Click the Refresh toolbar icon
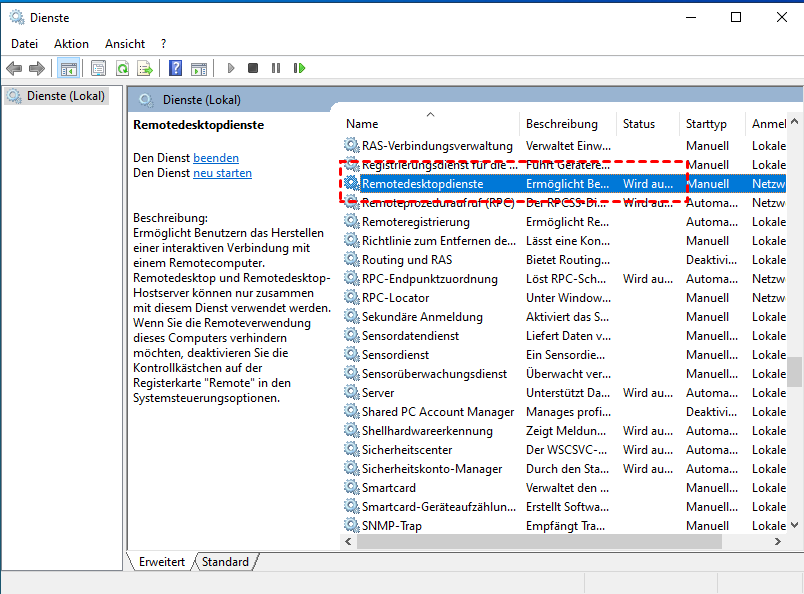The image size is (804, 594). pyautogui.click(x=122, y=68)
